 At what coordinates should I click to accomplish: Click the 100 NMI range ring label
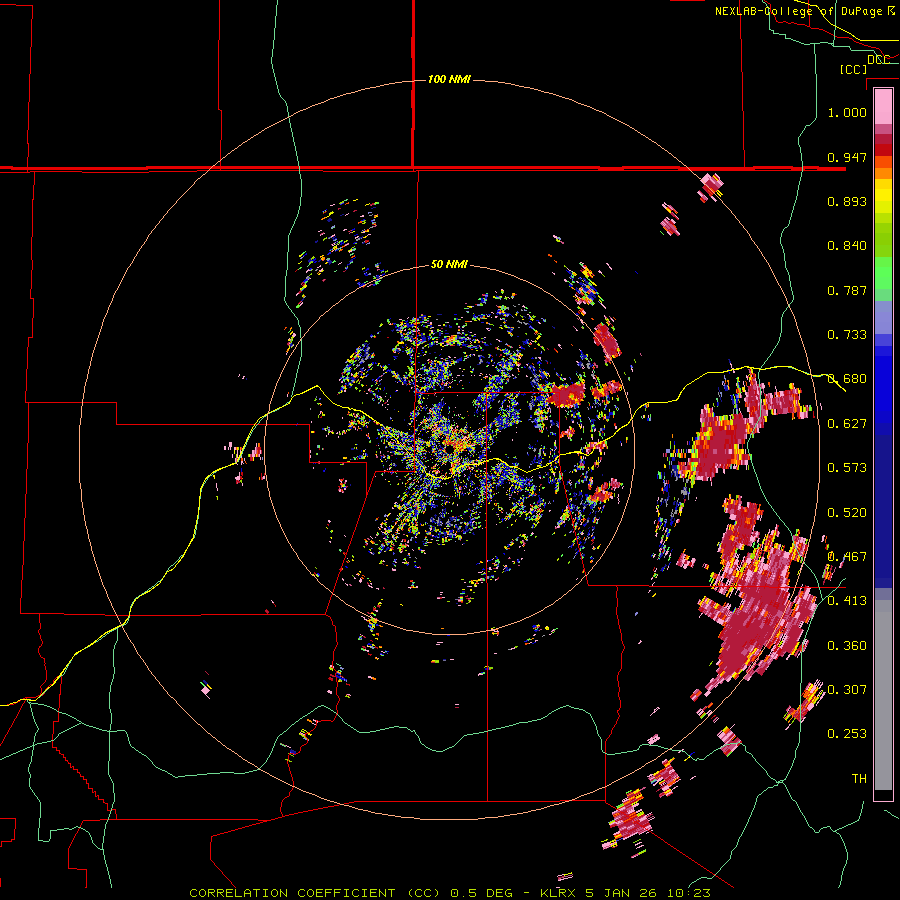point(449,79)
